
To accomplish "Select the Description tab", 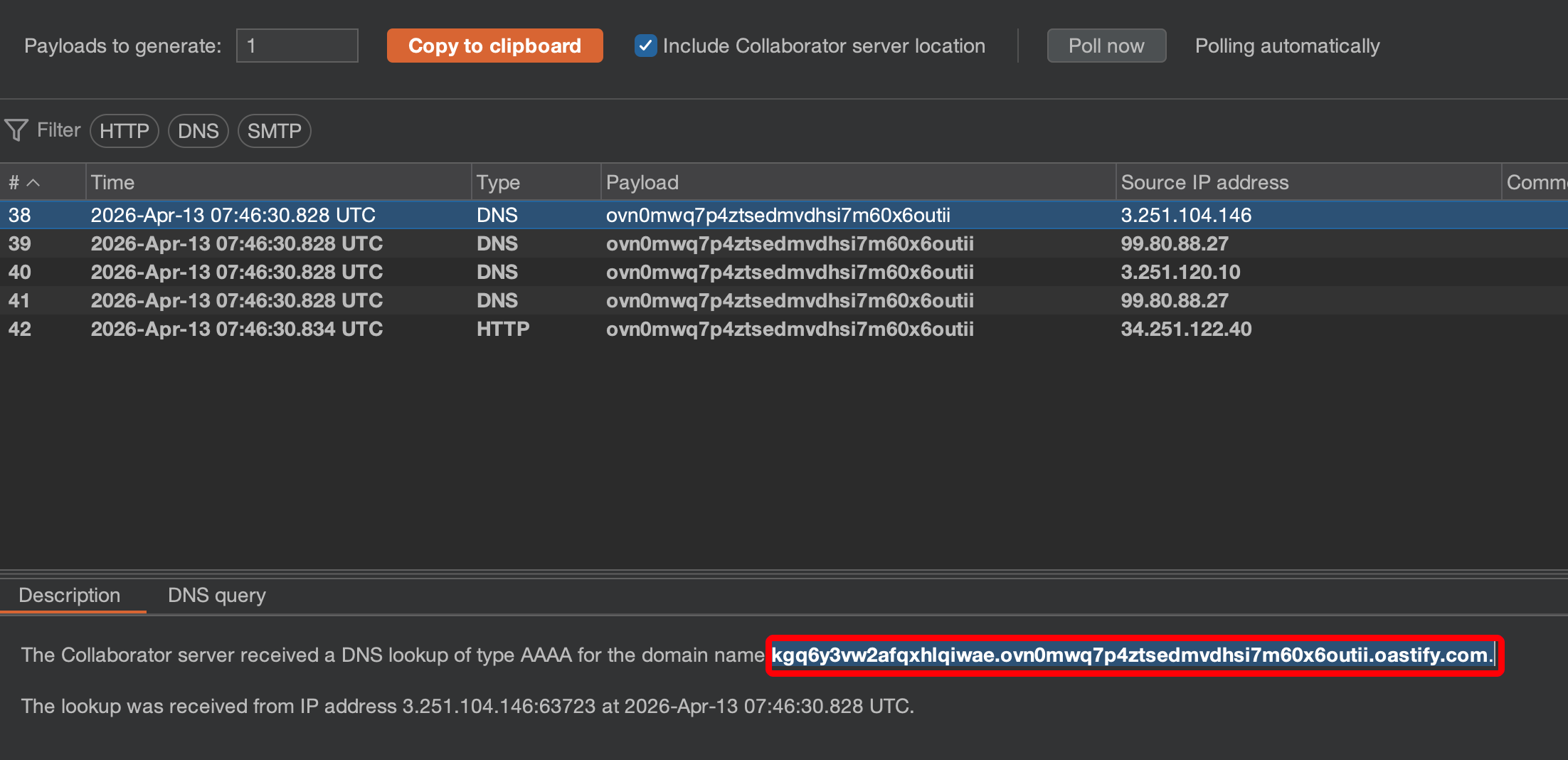I will (70, 595).
